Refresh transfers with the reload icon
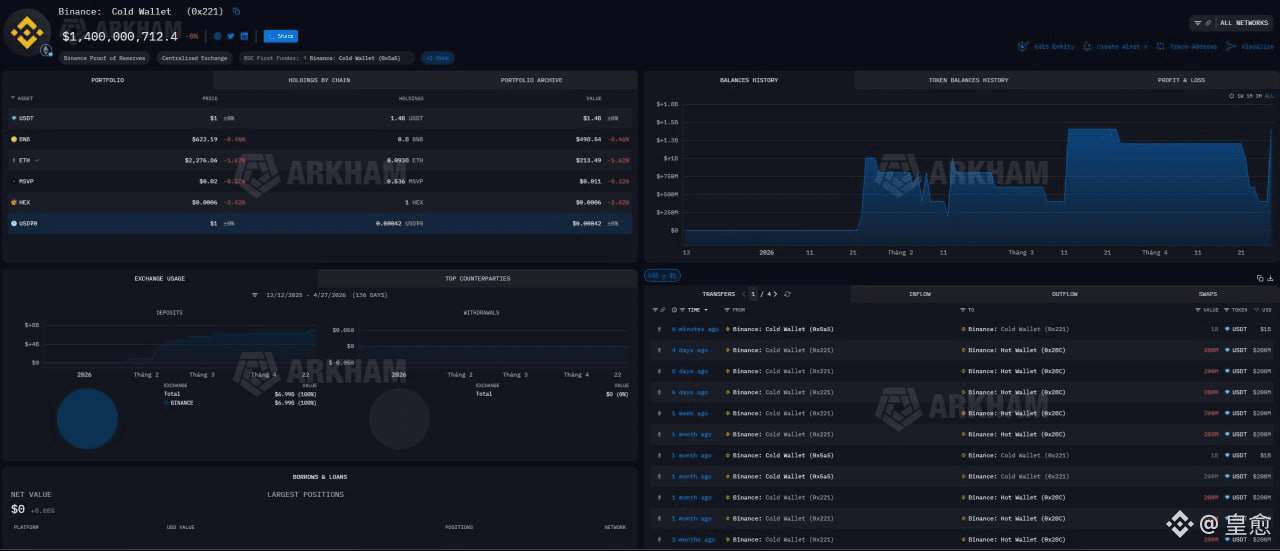The width and height of the screenshot is (1280, 551). 788,294
